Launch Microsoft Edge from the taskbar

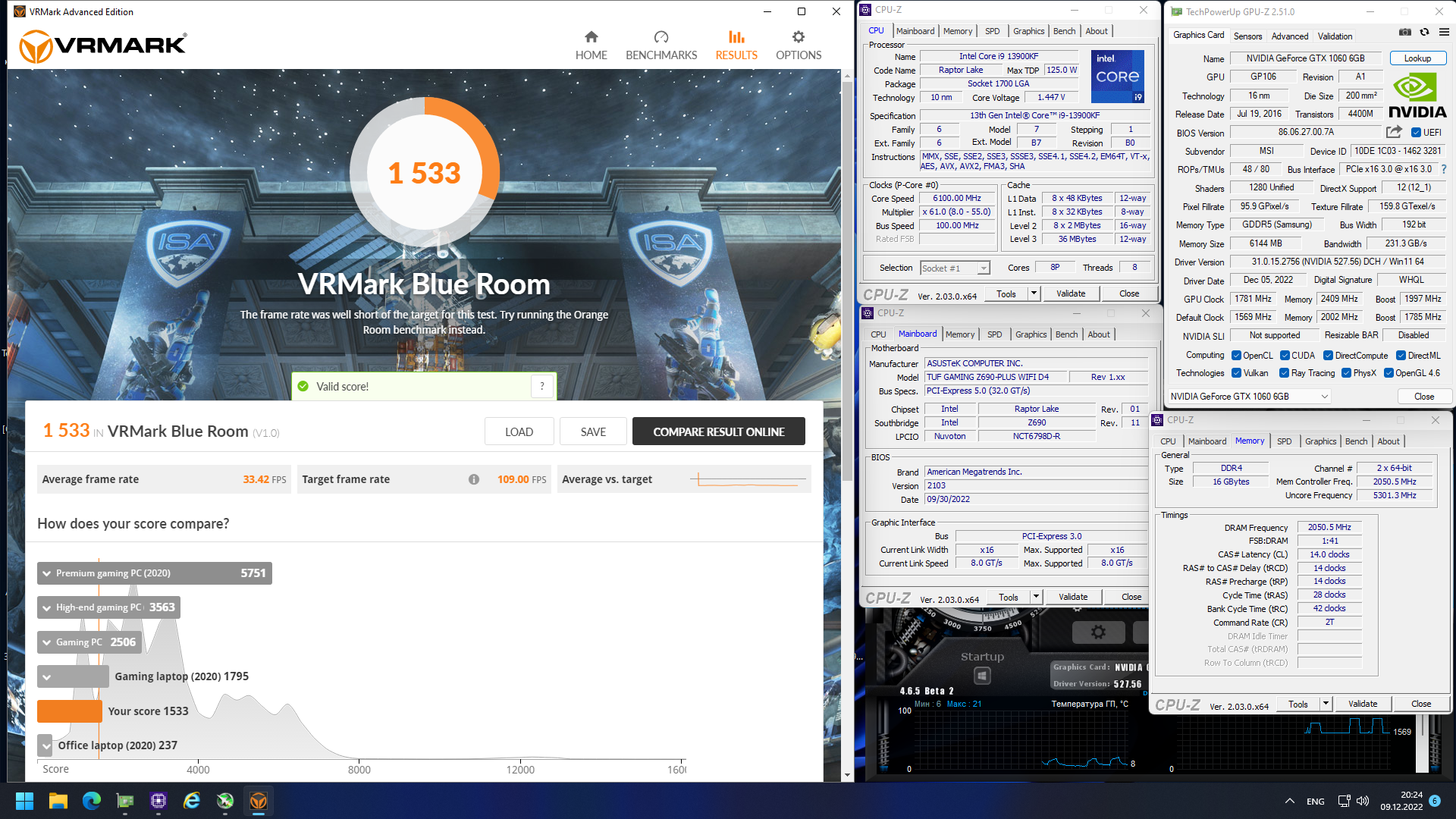pyautogui.click(x=92, y=801)
